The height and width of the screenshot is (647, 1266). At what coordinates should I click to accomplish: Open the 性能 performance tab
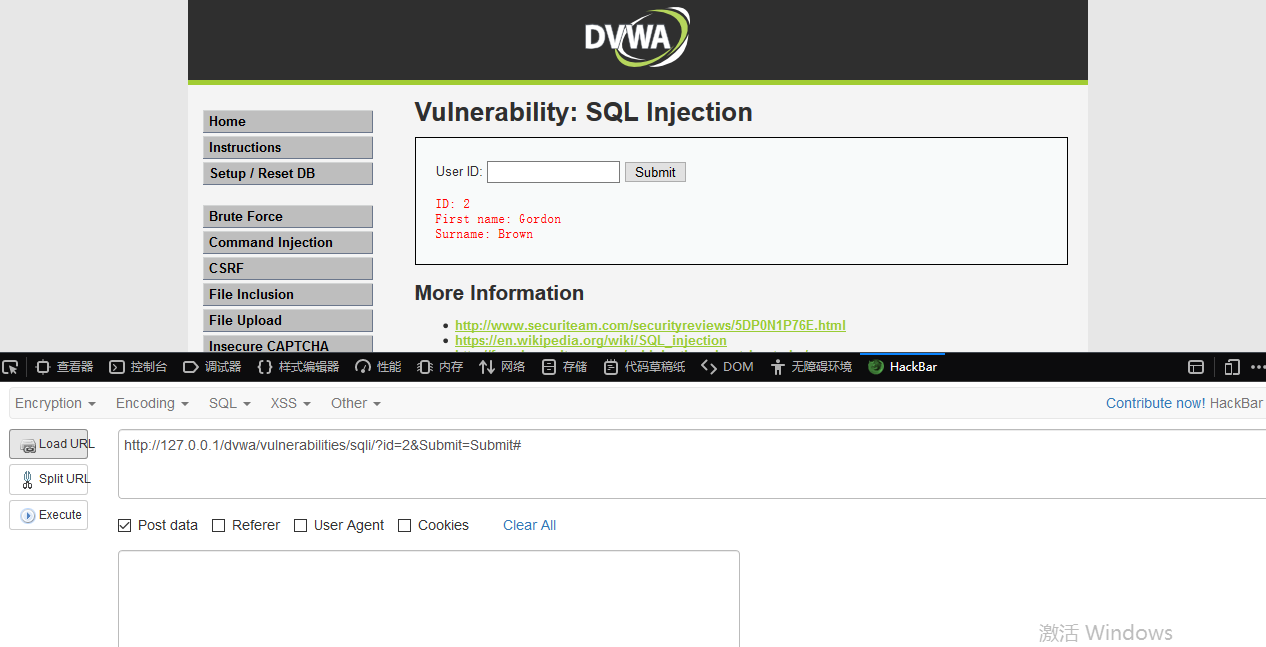point(378,367)
